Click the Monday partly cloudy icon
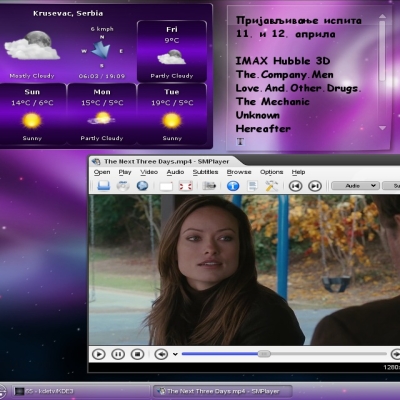Screen dimensions: 400x400 click(101, 119)
